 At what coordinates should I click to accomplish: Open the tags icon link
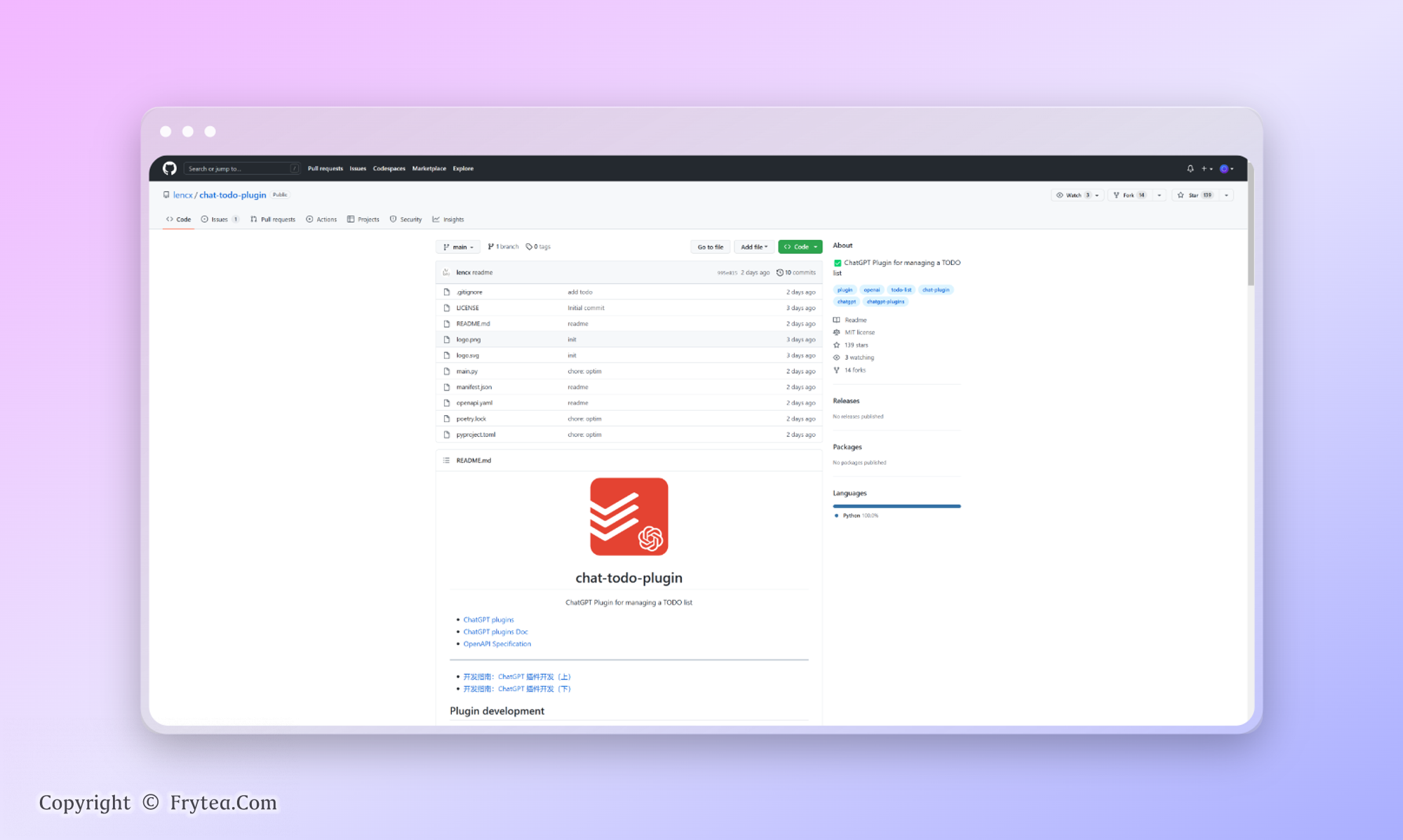point(529,247)
